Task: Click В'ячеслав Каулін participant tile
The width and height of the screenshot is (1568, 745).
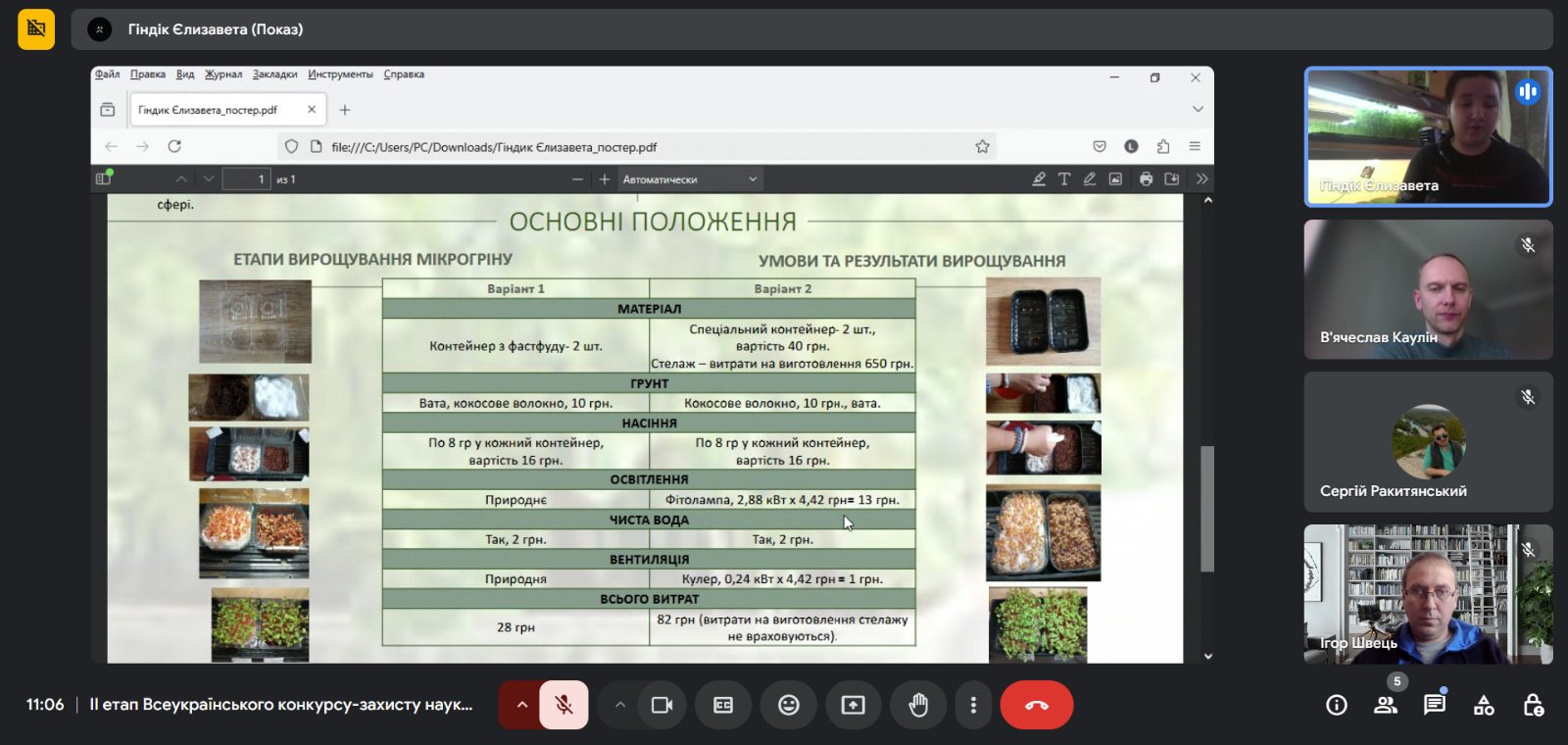Action: pyautogui.click(x=1428, y=289)
